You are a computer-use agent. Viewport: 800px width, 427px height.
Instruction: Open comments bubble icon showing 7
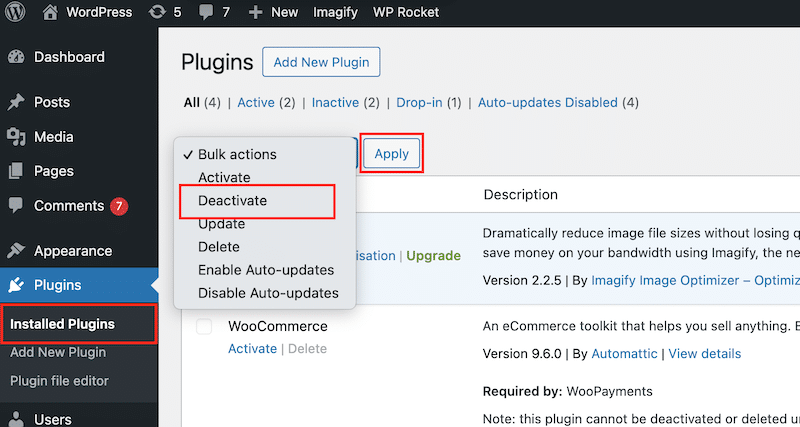click(x=206, y=12)
